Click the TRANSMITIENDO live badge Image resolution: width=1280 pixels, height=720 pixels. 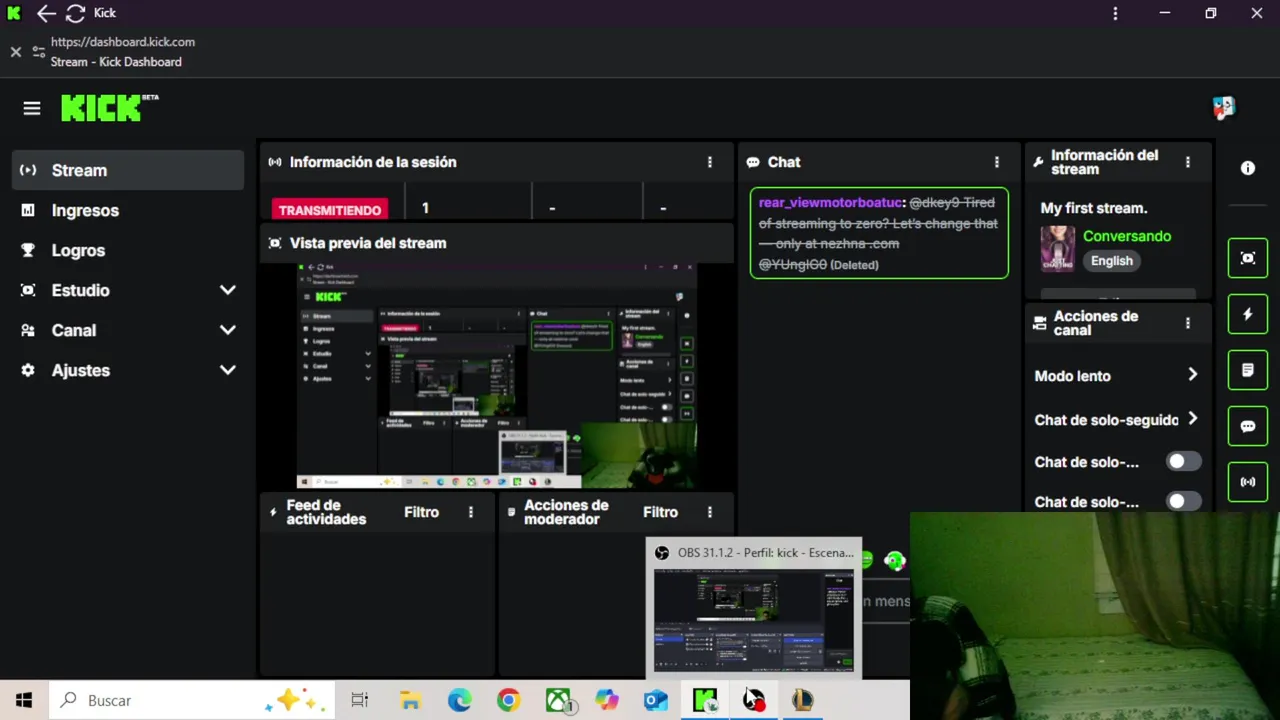tap(330, 210)
